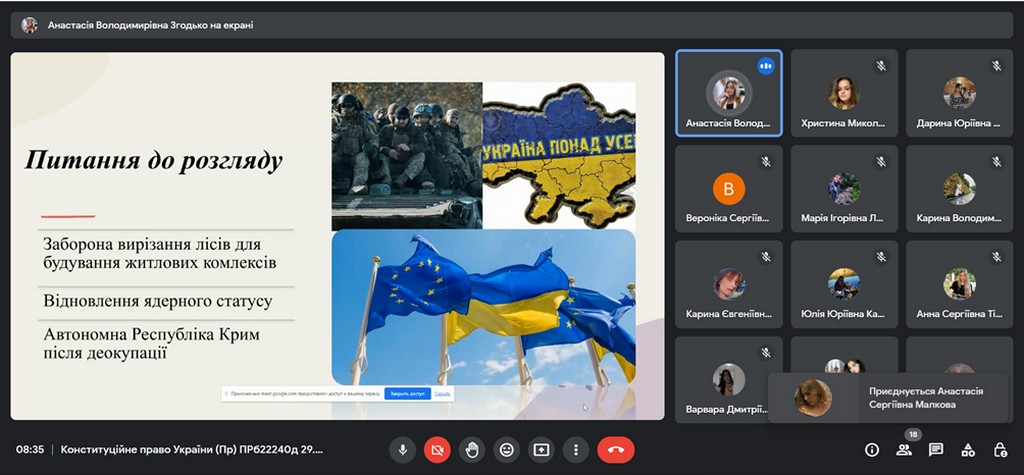Viewport: 1024px width, 475px height.
Task: Click the 'Скрыть' link in sharing bar
Action: (442, 394)
